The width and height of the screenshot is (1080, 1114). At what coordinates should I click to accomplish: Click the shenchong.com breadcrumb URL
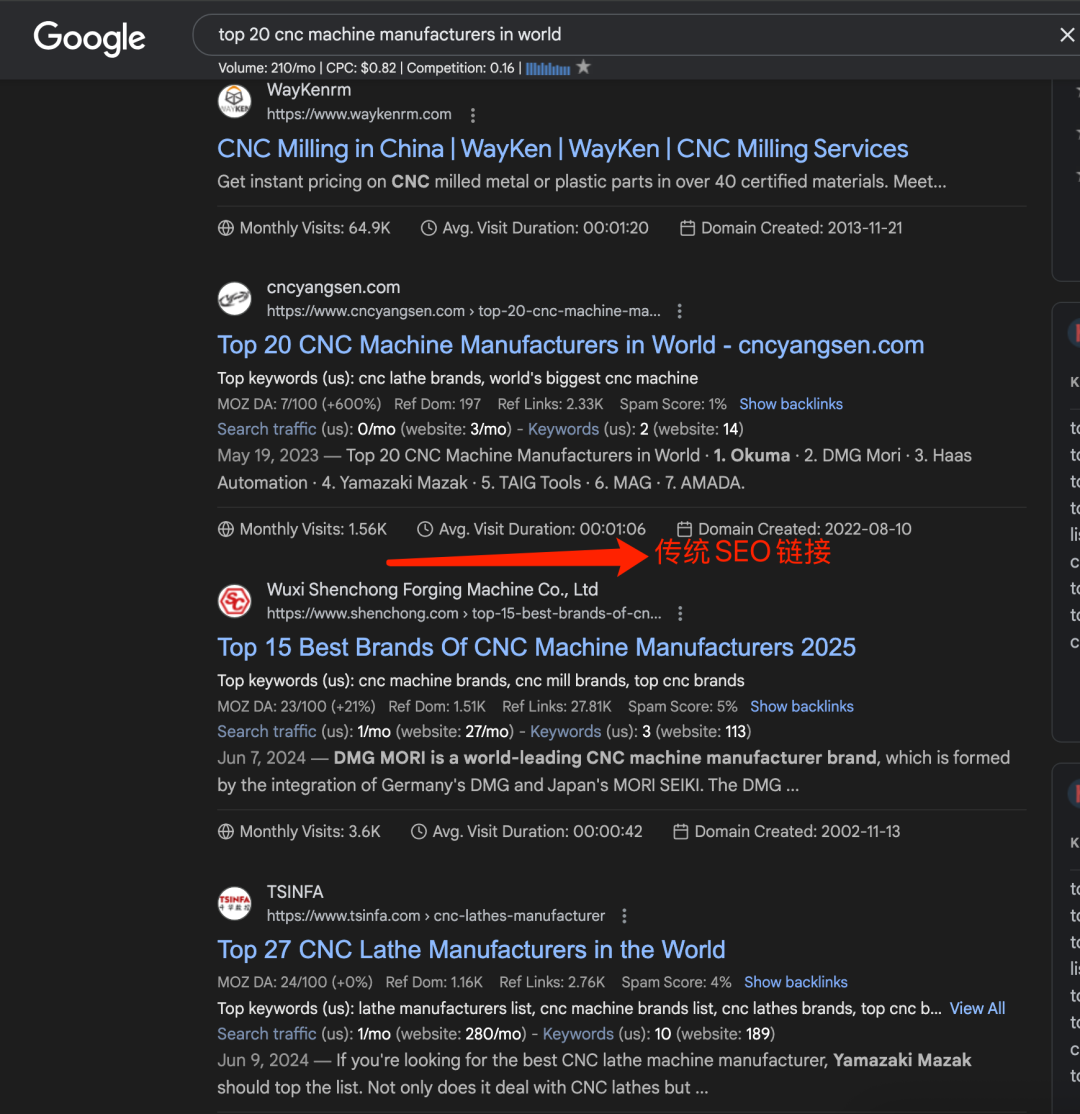464,613
